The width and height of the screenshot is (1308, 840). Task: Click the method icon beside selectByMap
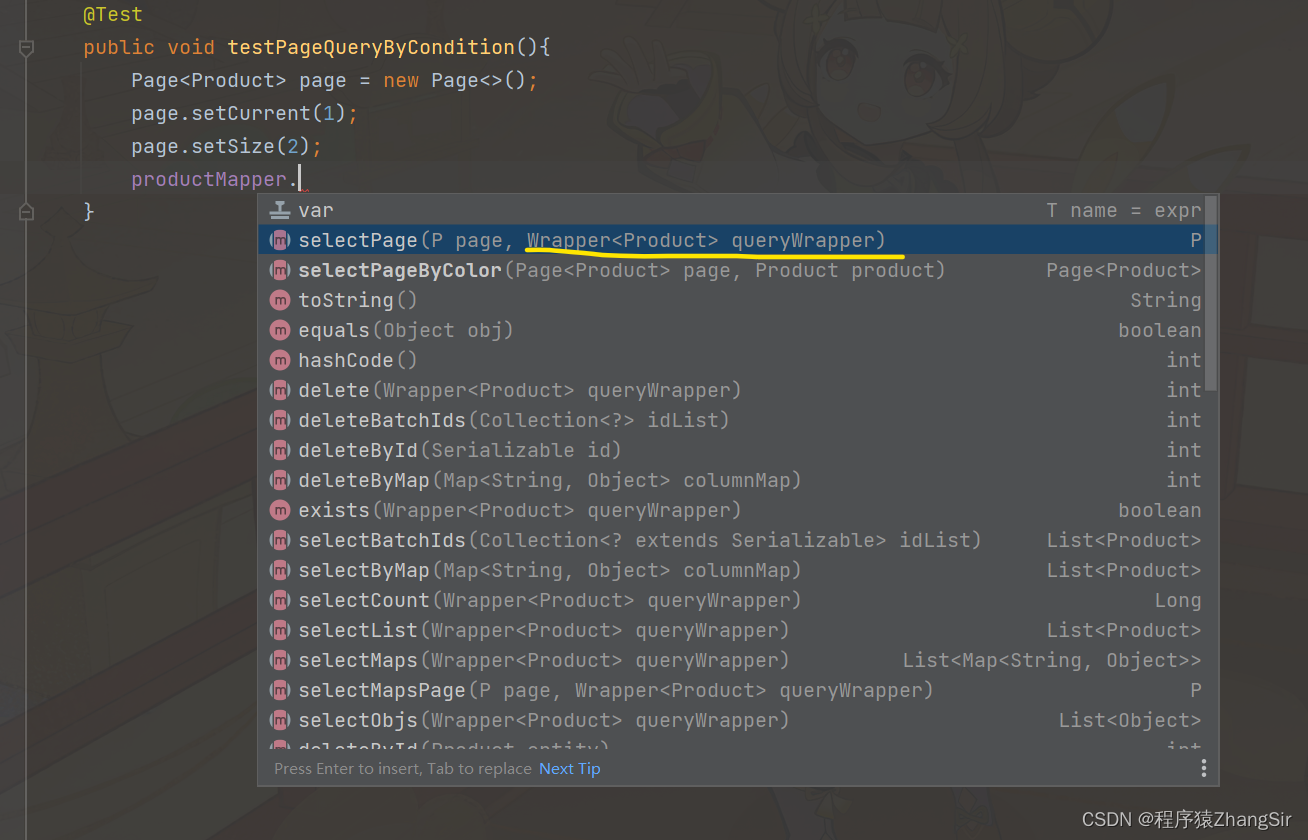[280, 570]
